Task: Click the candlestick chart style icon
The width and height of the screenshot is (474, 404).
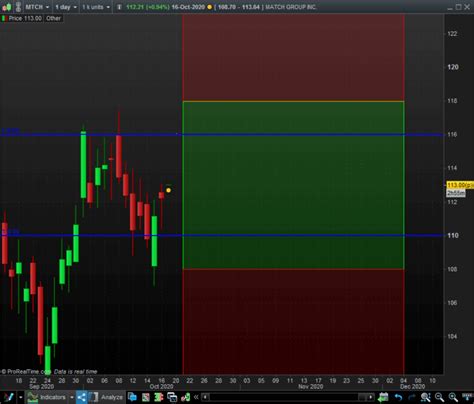Action: (x=7, y=7)
